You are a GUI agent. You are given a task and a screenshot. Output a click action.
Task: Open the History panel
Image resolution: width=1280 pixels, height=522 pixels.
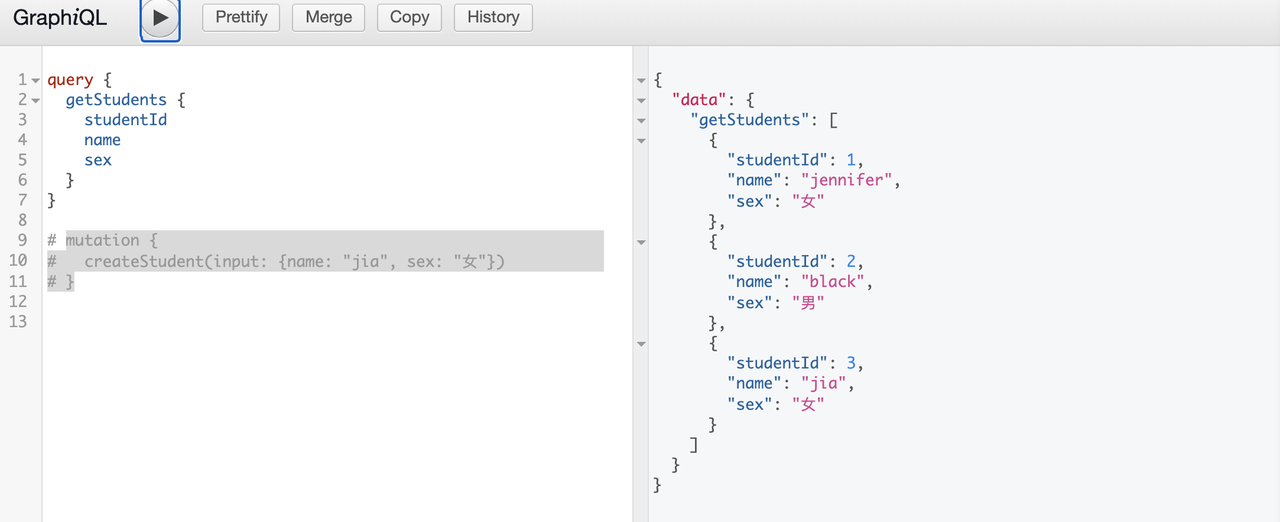(493, 17)
